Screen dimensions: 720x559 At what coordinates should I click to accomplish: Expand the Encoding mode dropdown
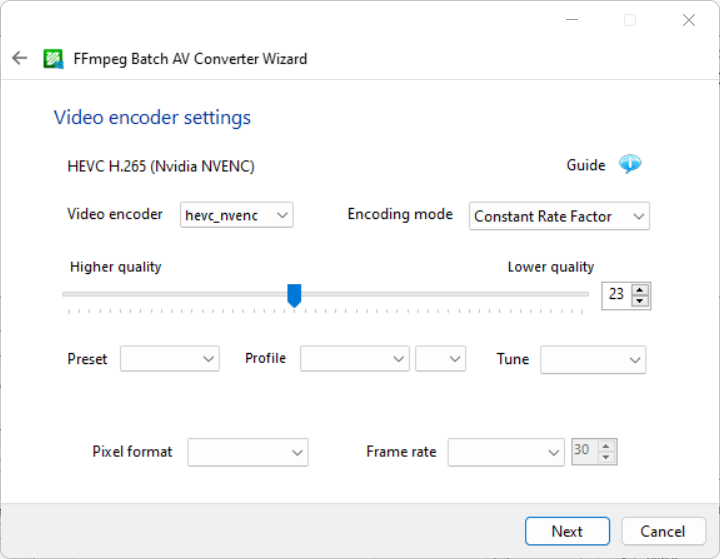[559, 216]
